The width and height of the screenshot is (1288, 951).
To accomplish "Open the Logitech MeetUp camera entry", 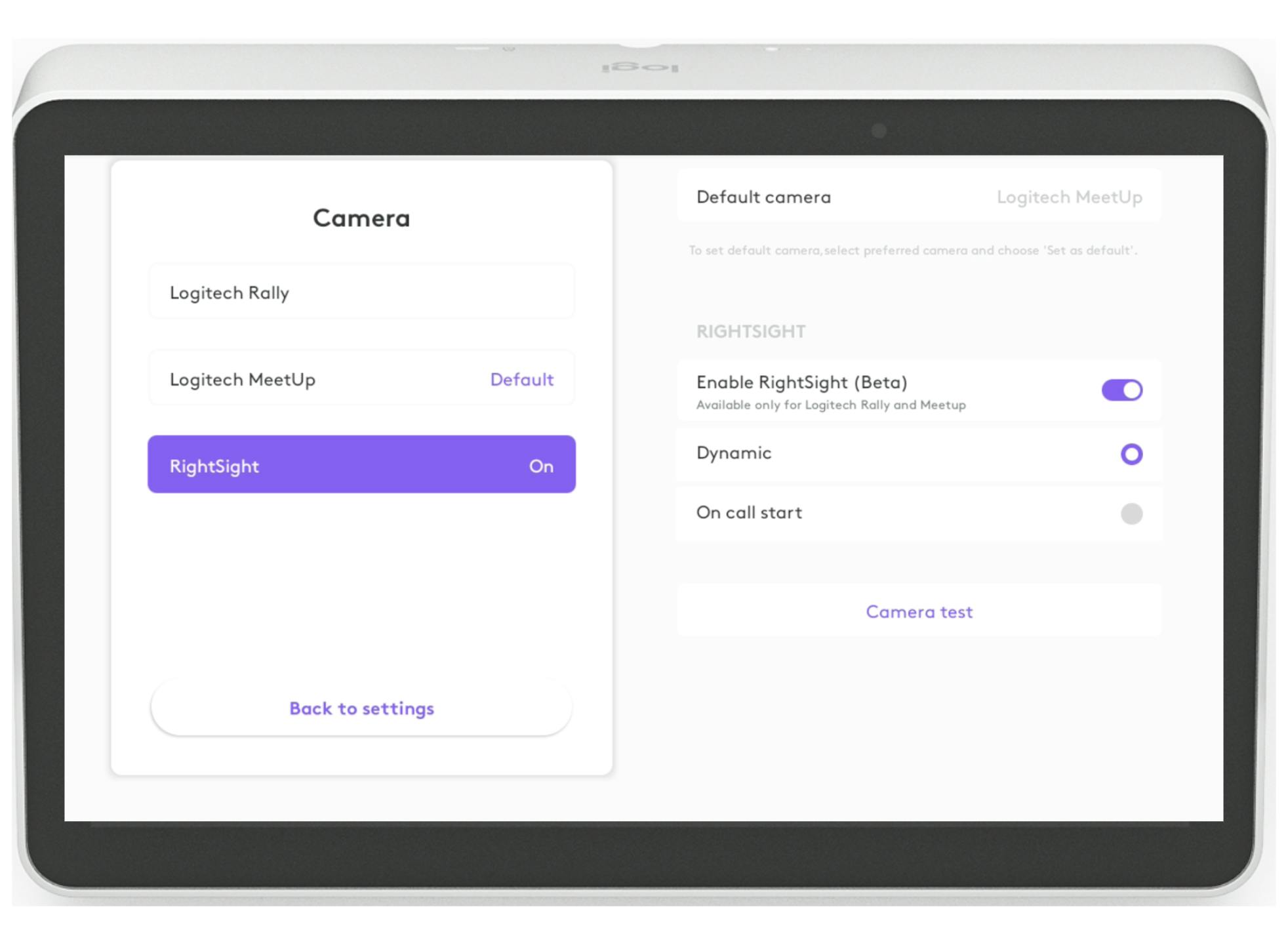I will [x=315, y=379].
